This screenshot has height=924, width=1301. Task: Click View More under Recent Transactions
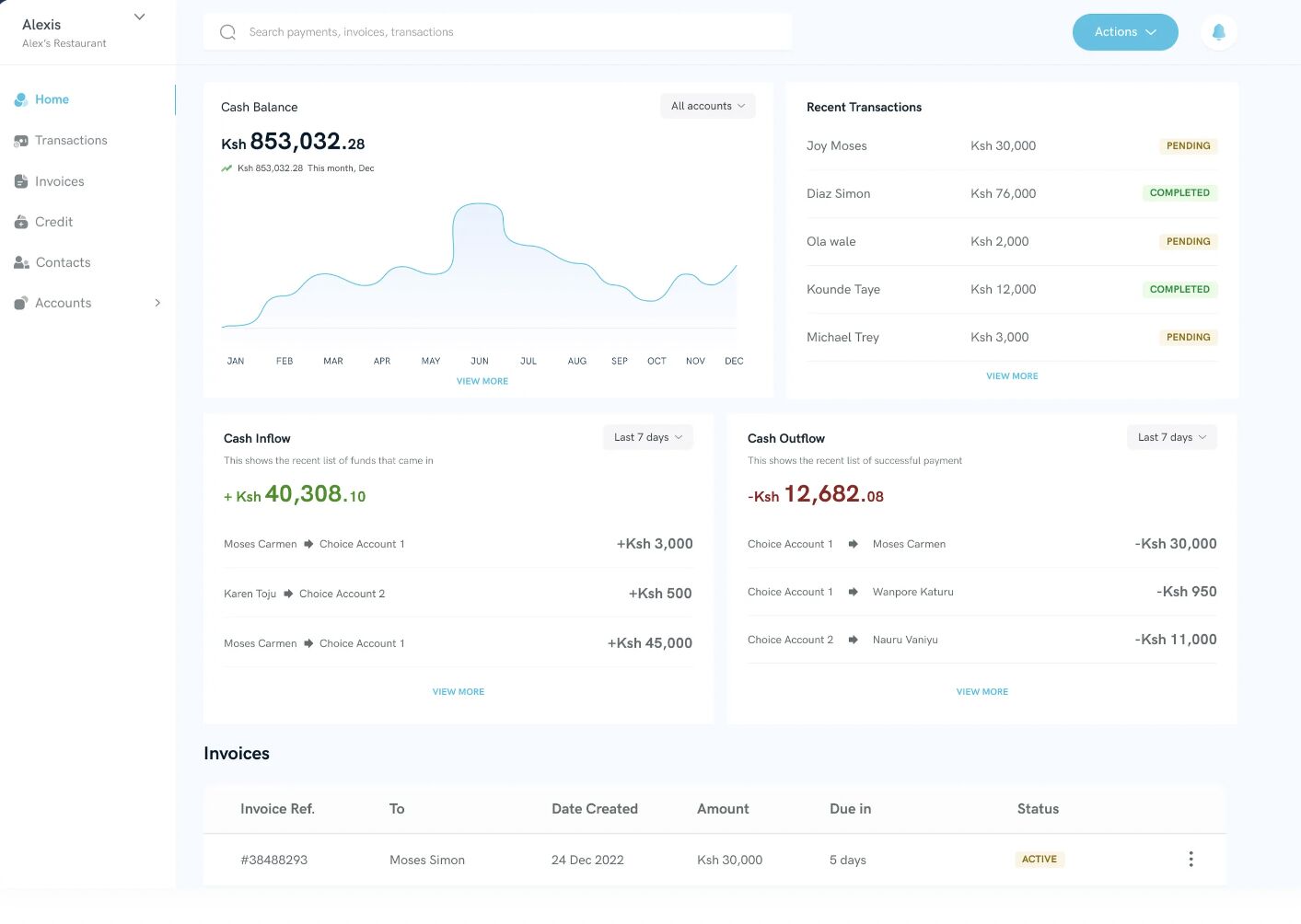(x=1012, y=375)
